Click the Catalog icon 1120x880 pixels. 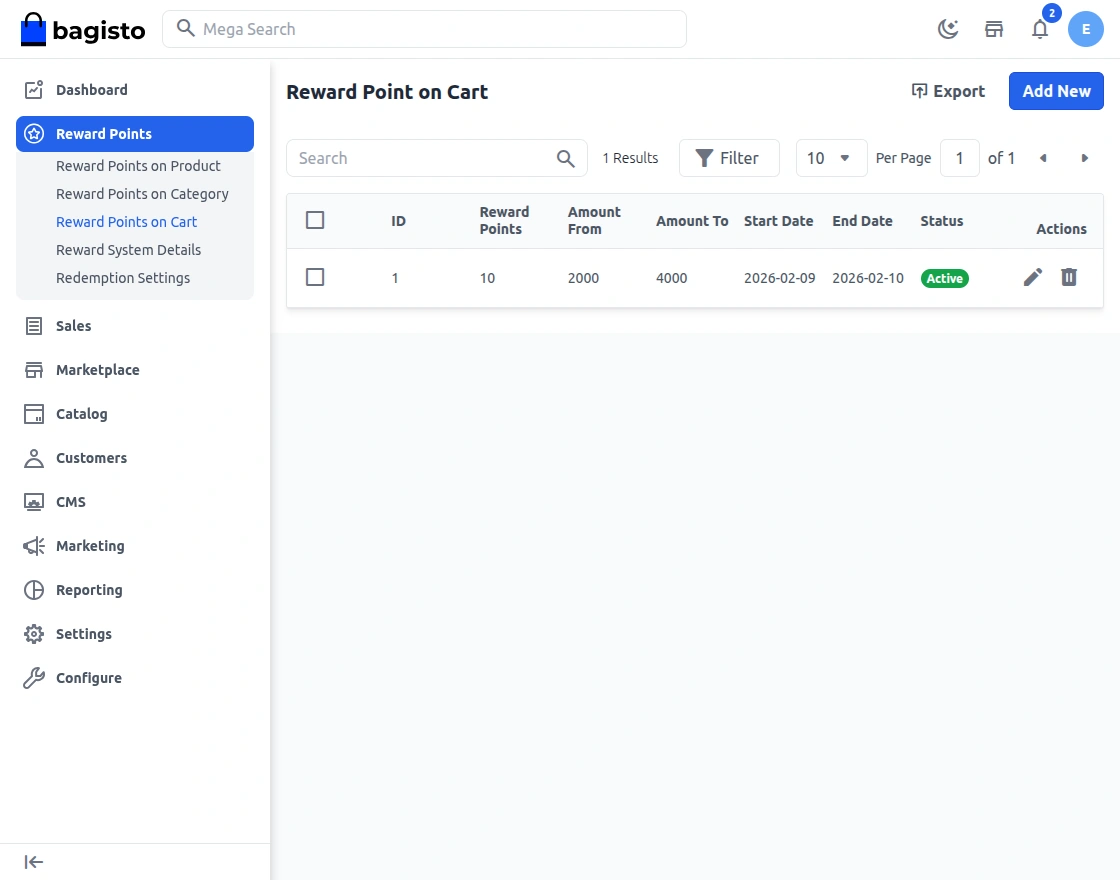(x=34, y=414)
